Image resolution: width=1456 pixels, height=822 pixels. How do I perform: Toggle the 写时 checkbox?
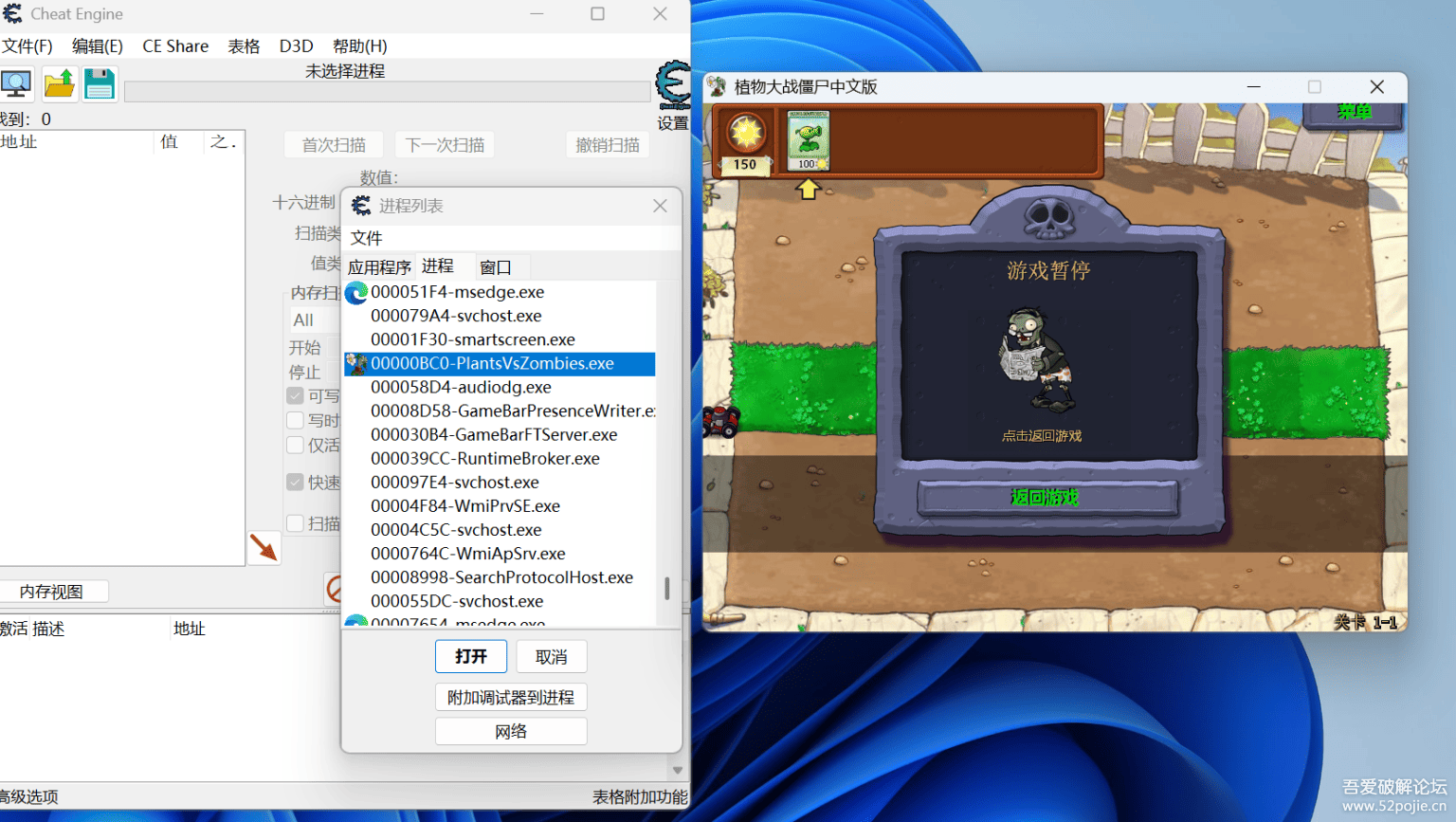[296, 420]
